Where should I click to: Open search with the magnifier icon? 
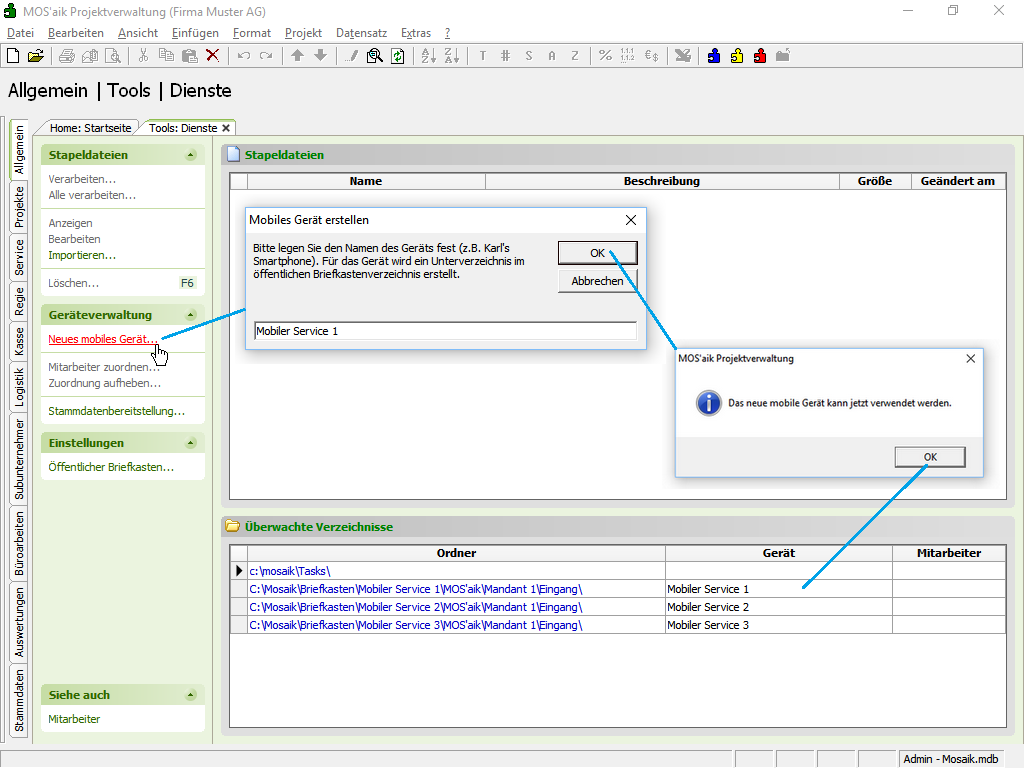[x=374, y=56]
